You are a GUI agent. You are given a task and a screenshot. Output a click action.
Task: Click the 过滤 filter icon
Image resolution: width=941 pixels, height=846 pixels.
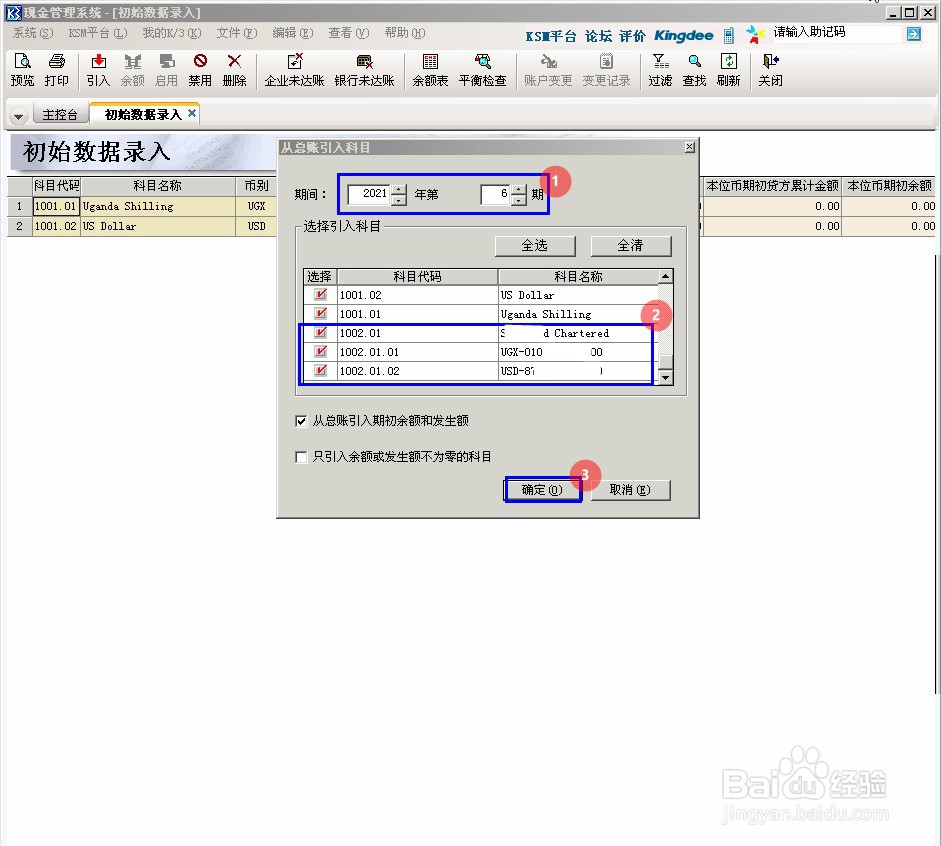click(x=660, y=70)
